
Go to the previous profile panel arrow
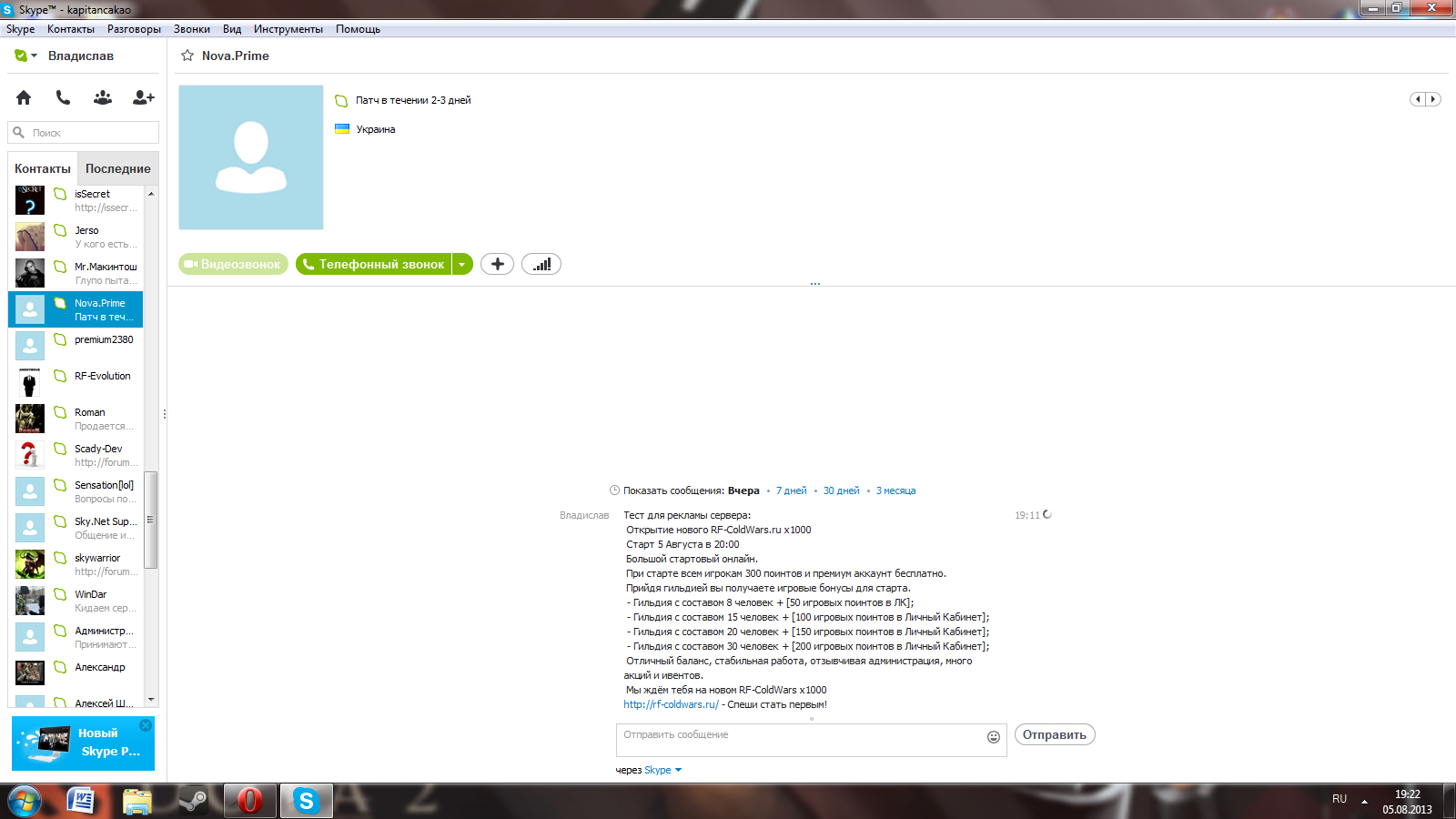[1418, 99]
